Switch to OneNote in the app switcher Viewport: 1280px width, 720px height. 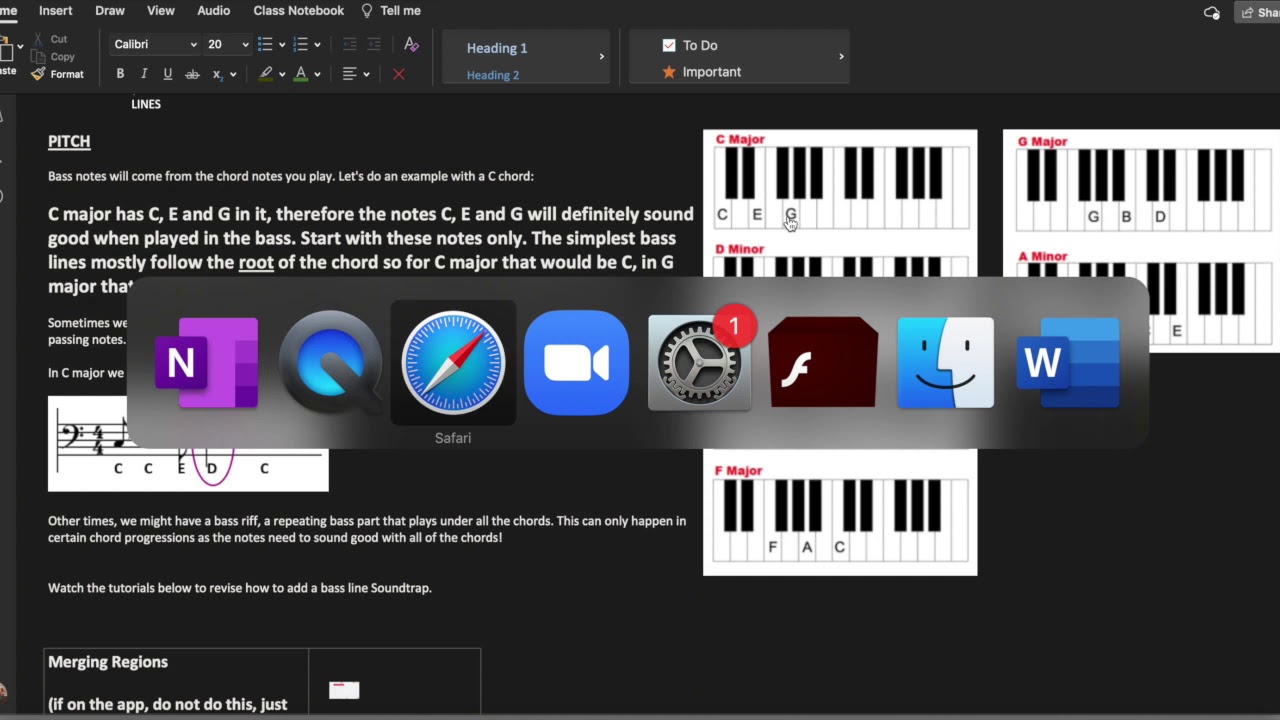tap(207, 363)
